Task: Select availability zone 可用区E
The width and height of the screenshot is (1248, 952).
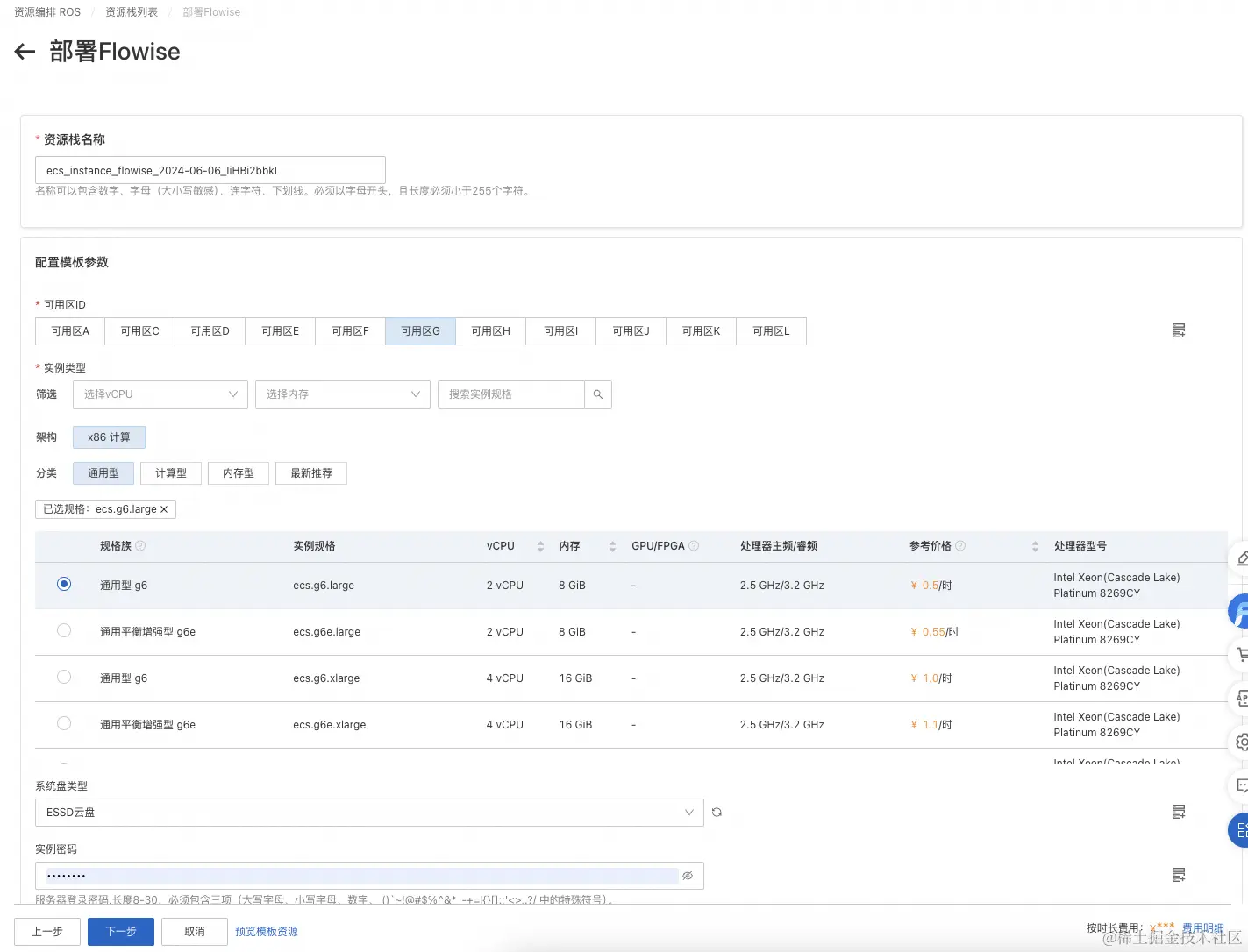Action: tap(281, 331)
